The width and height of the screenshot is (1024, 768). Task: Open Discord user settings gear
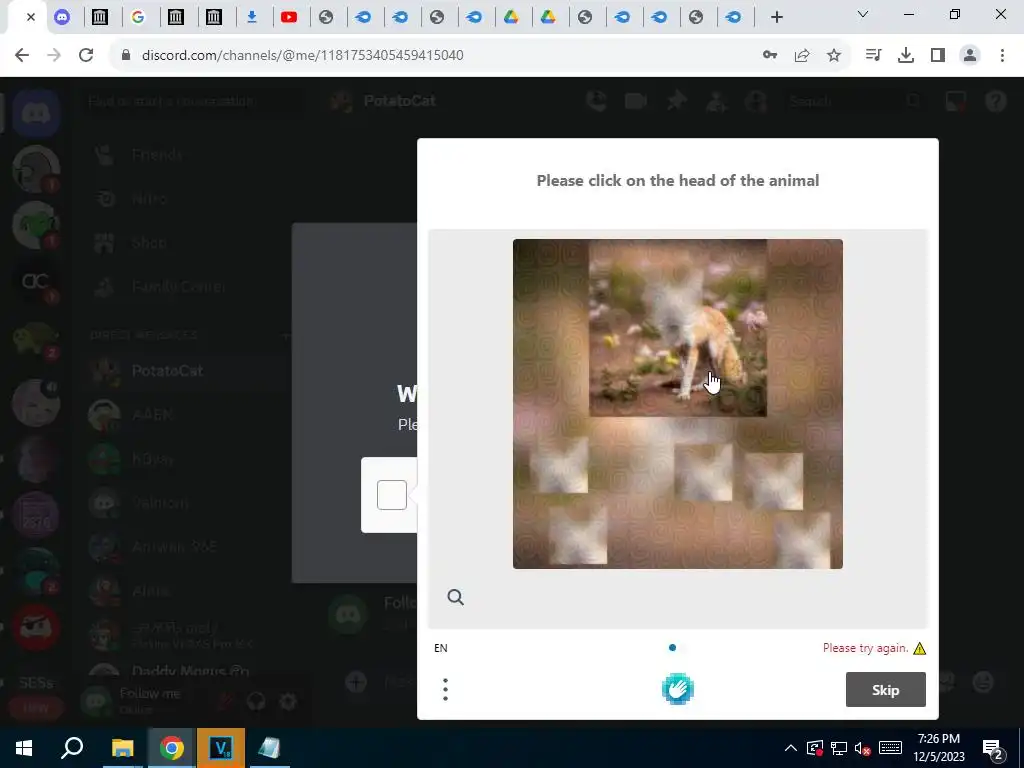coord(288,701)
